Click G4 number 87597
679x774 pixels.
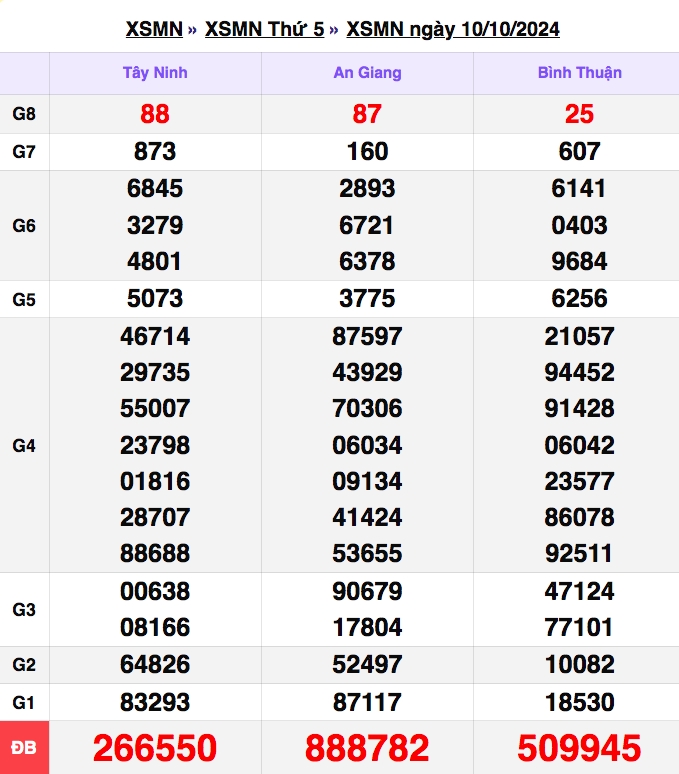pyautogui.click(x=367, y=336)
